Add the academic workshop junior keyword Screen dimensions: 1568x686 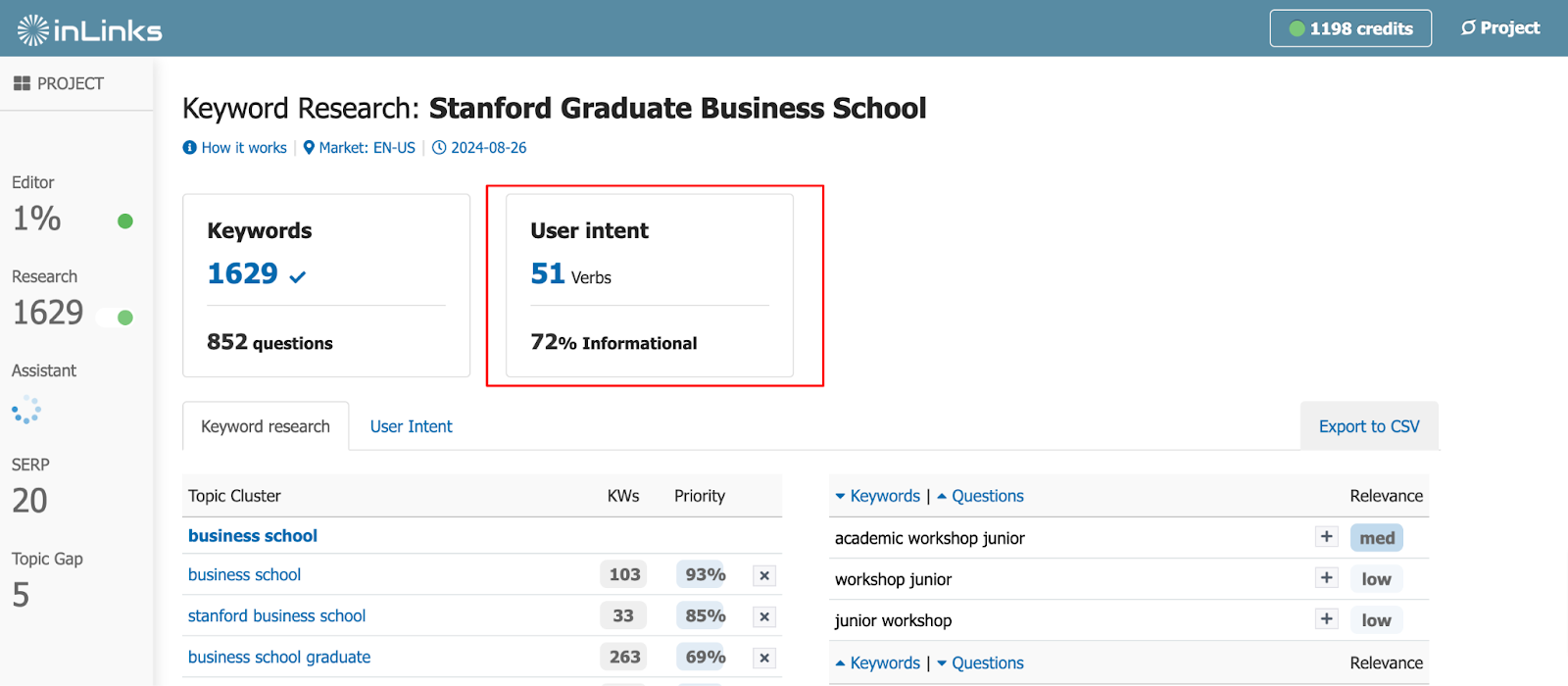pyautogui.click(x=1327, y=537)
